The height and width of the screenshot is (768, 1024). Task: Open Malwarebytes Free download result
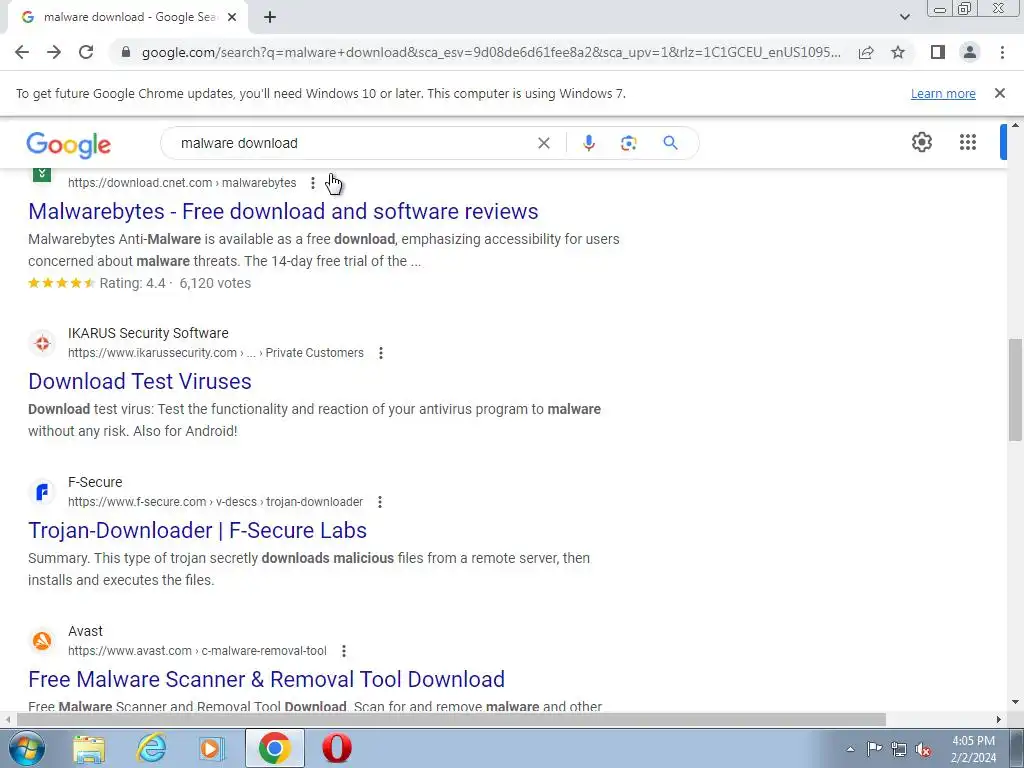point(283,211)
